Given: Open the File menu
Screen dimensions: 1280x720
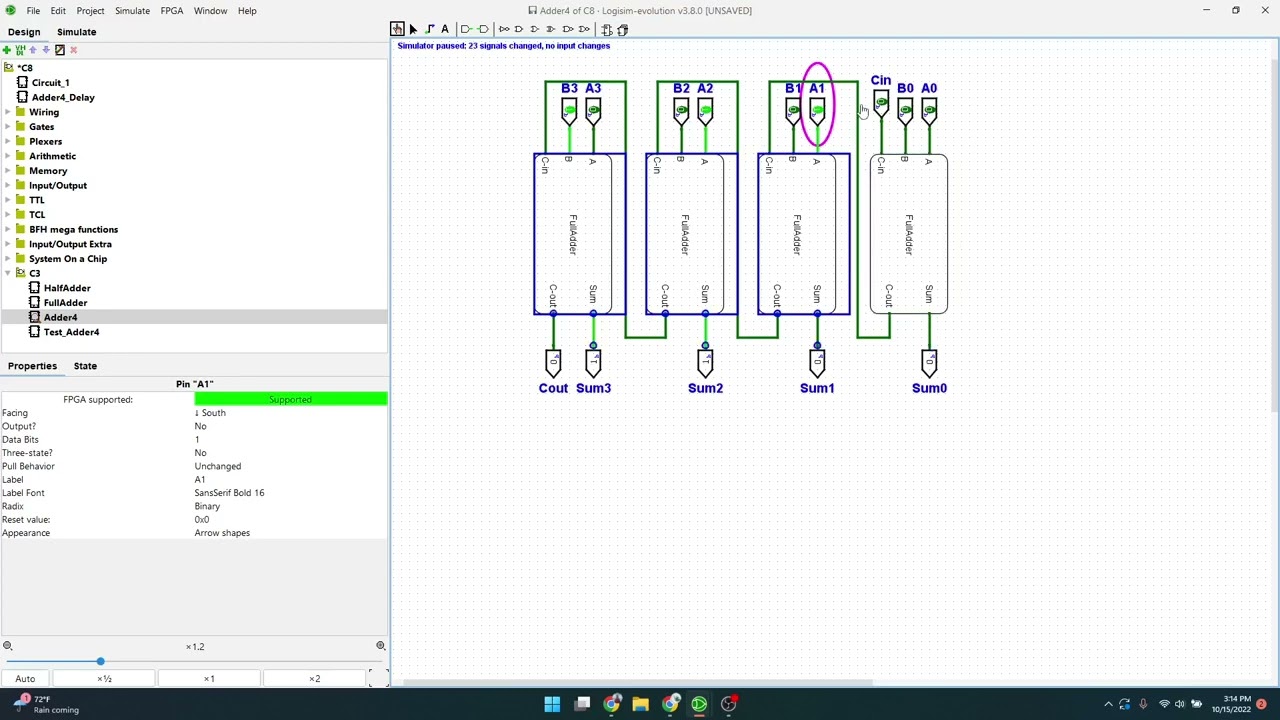Looking at the screenshot, I should (x=33, y=10).
